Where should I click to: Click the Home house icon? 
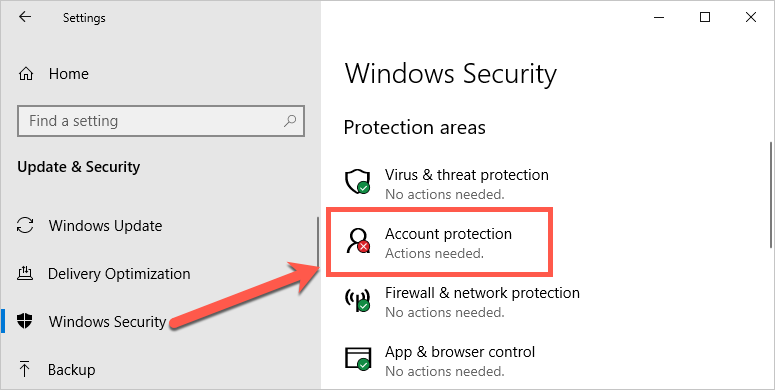point(26,74)
